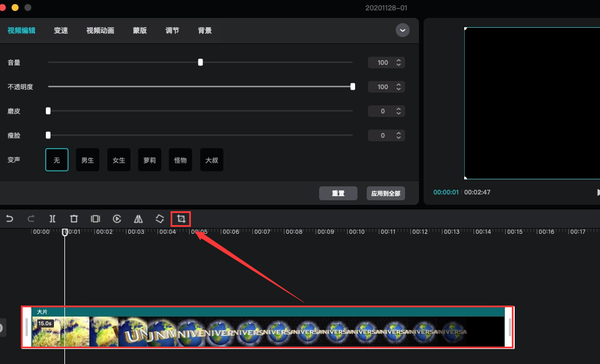This screenshot has width=600, height=364.
Task: Click the clip's right trim handle
Action: [509, 327]
